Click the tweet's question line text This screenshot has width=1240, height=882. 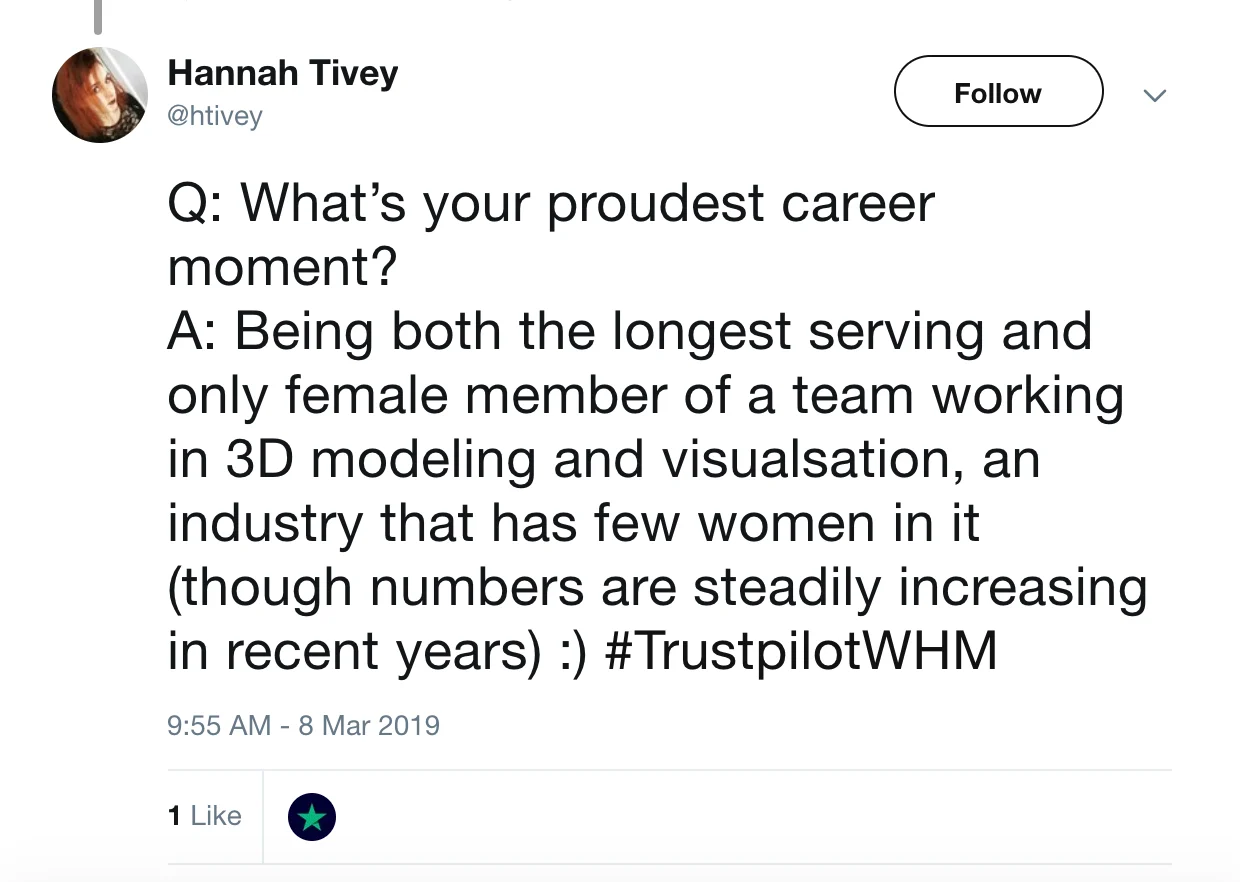550,203
